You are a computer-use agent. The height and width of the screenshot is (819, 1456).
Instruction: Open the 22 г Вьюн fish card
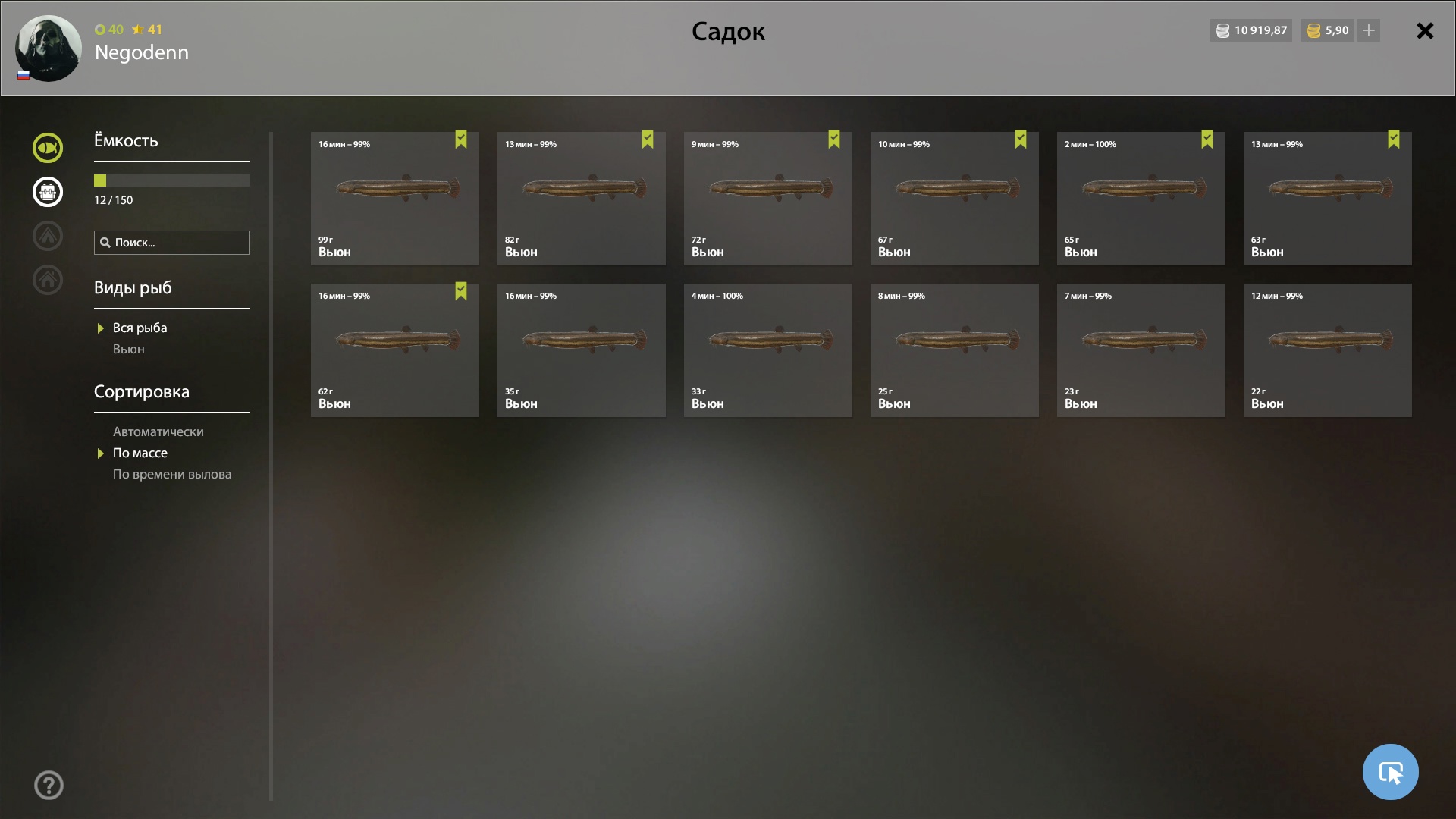coord(1327,350)
